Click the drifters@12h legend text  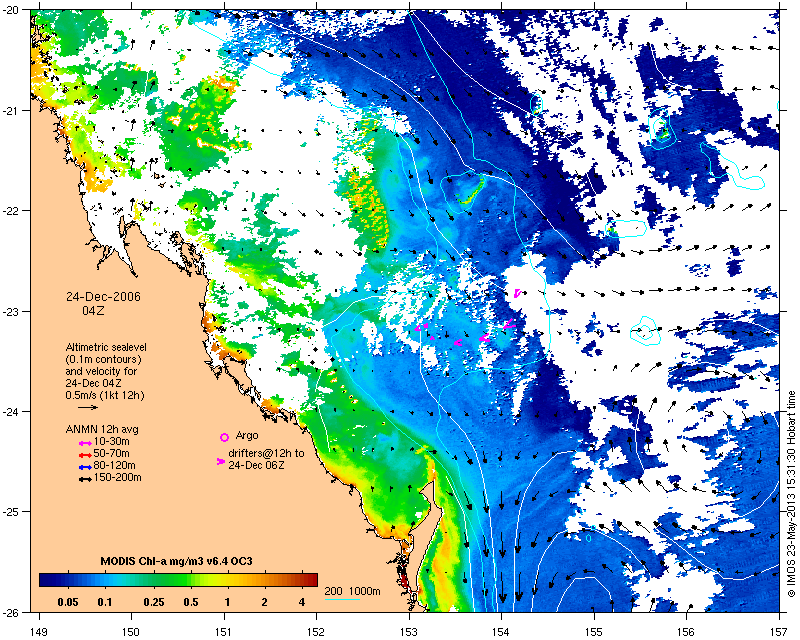coord(266,458)
